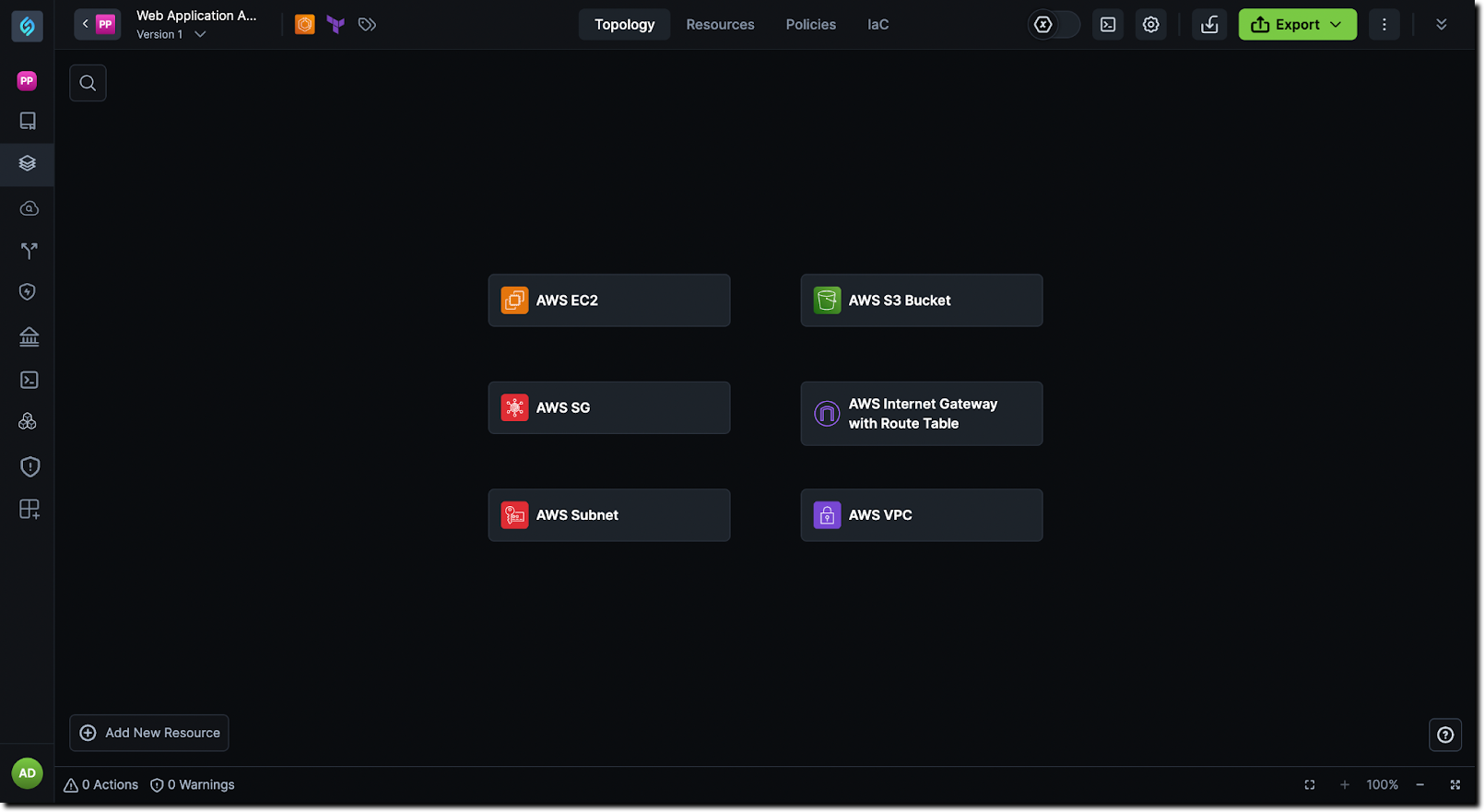Open the terminal icon in top toolbar
This screenshot has height=812, width=1484.
tap(1108, 25)
